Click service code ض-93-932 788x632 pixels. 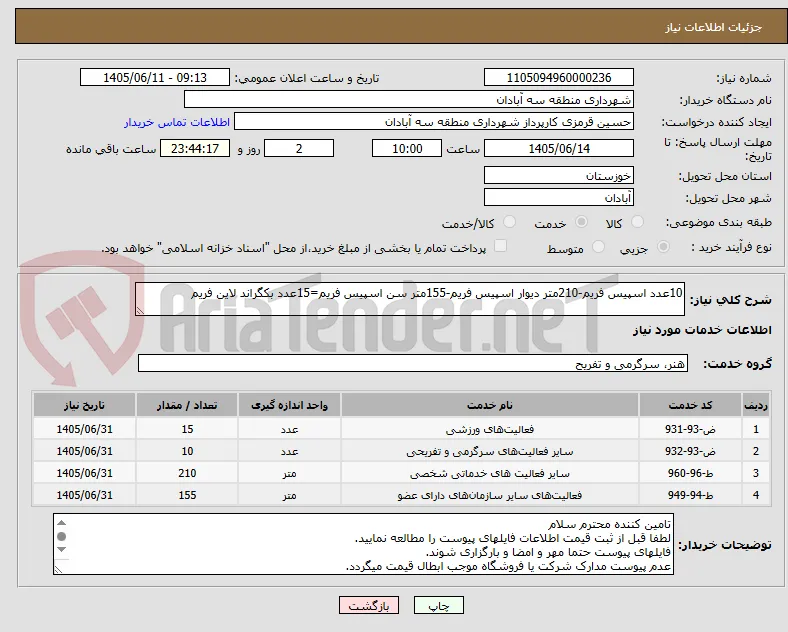(x=690, y=451)
